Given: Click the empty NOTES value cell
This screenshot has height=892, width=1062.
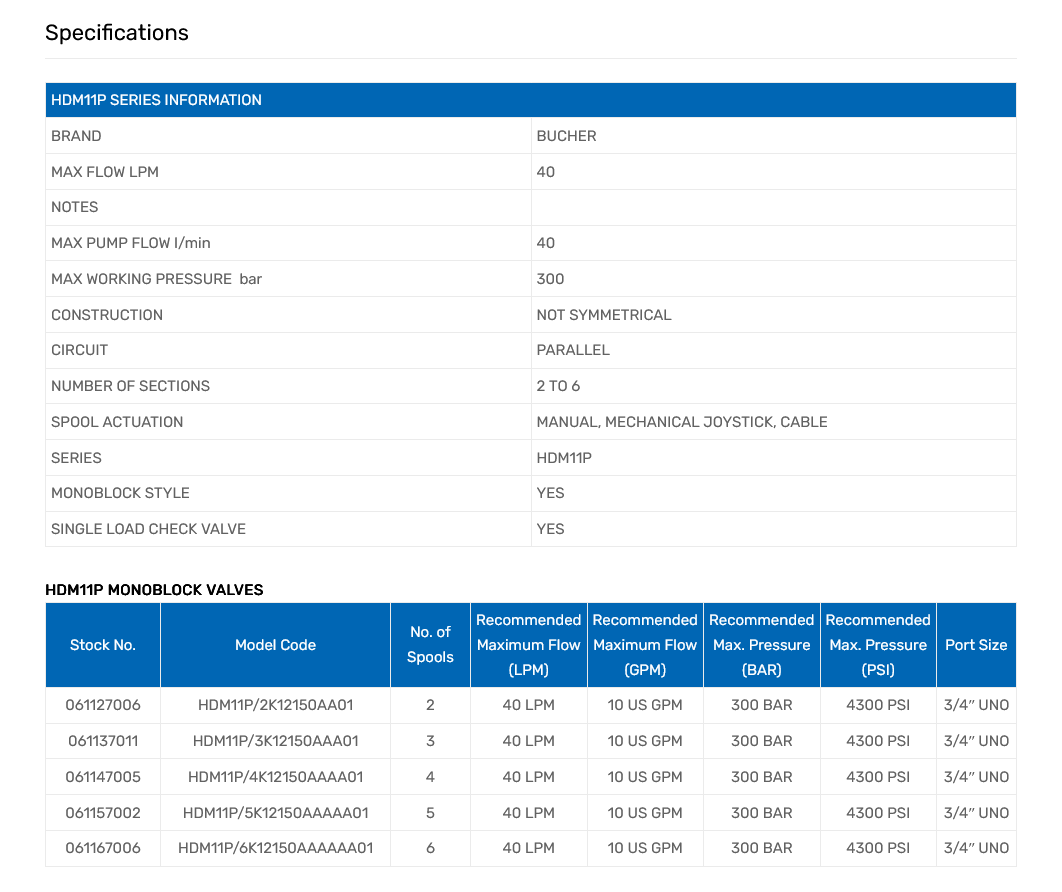Looking at the screenshot, I should [x=772, y=207].
